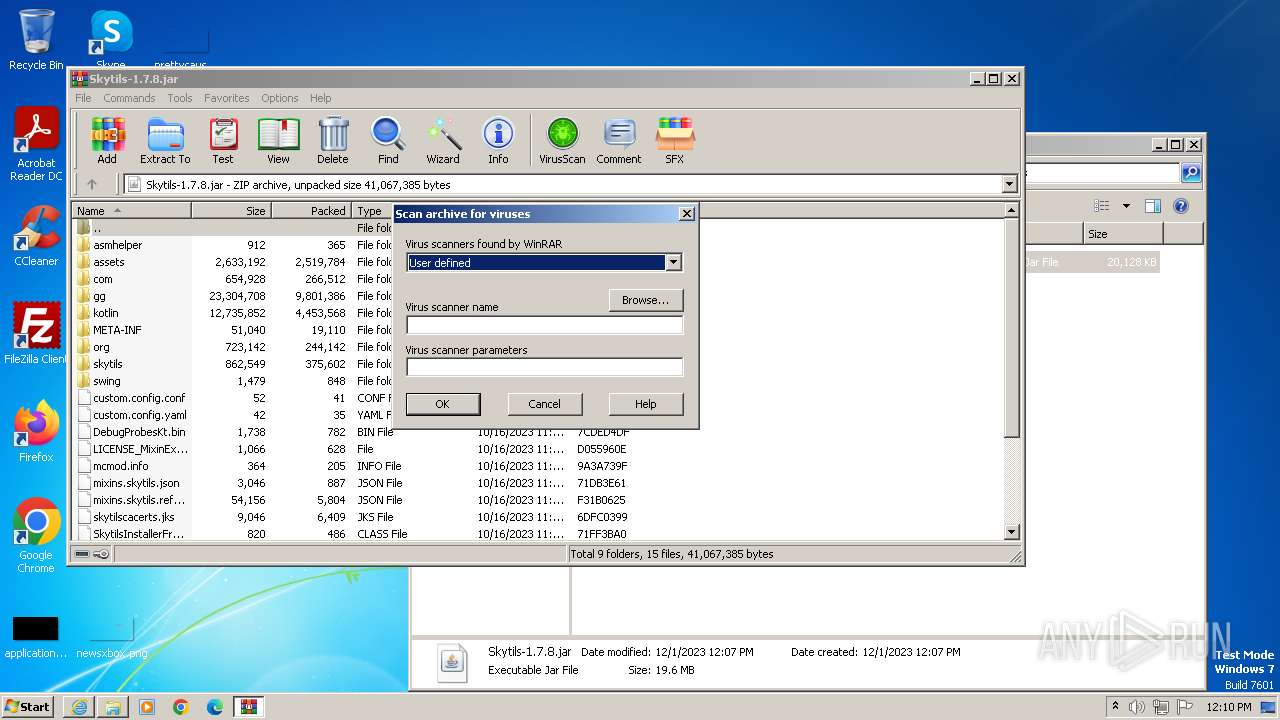Viewport: 1280px width, 720px height.
Task: Click Browse button in scan dialog
Action: [646, 300]
